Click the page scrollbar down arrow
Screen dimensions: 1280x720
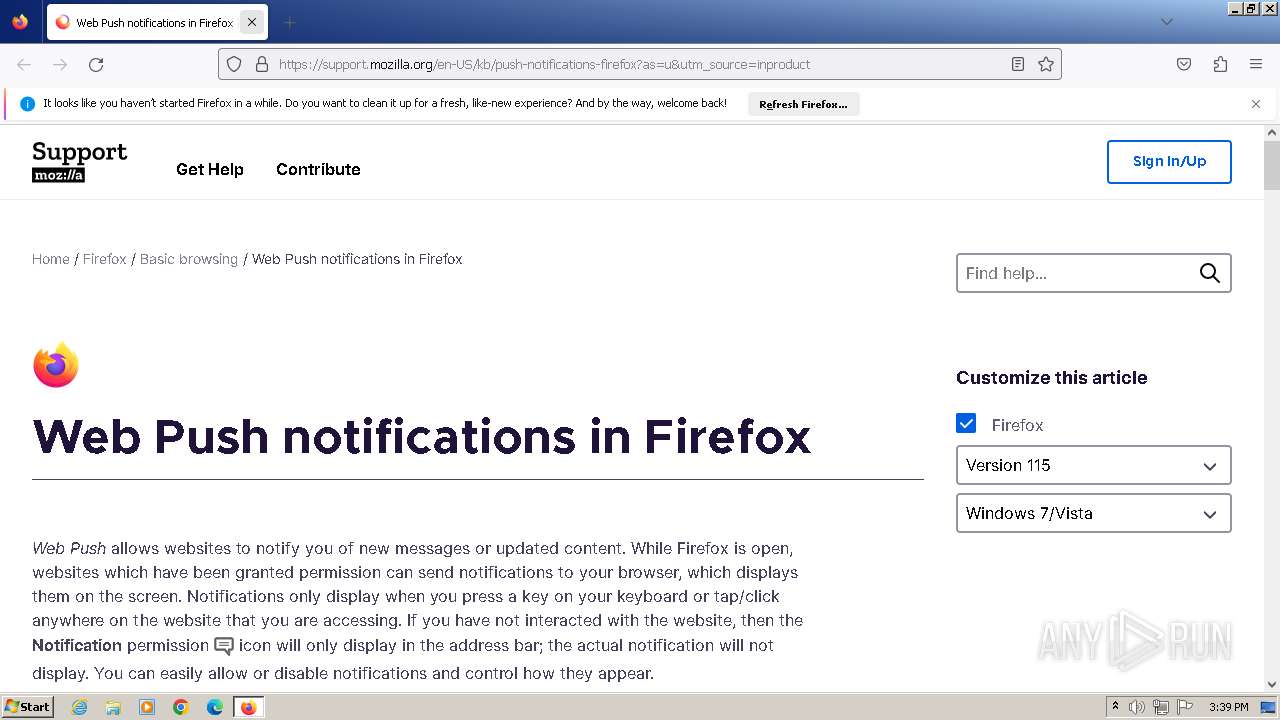[x=1272, y=685]
